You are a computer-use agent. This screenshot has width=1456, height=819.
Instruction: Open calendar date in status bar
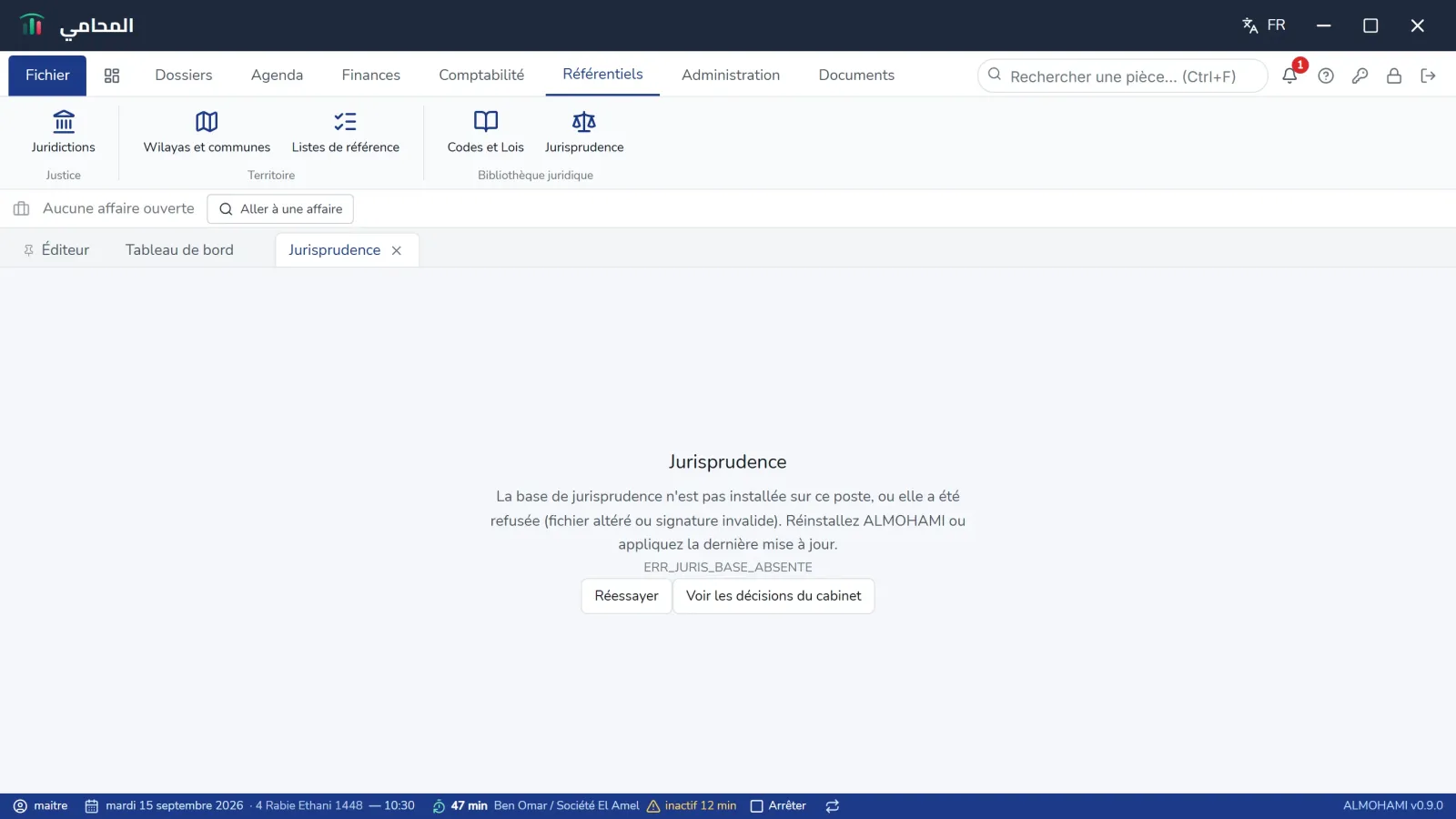249,806
